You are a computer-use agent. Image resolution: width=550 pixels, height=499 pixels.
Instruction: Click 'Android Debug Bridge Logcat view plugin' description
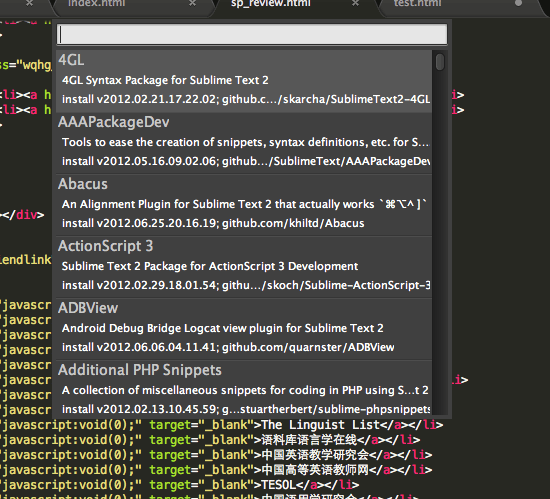[223, 328]
